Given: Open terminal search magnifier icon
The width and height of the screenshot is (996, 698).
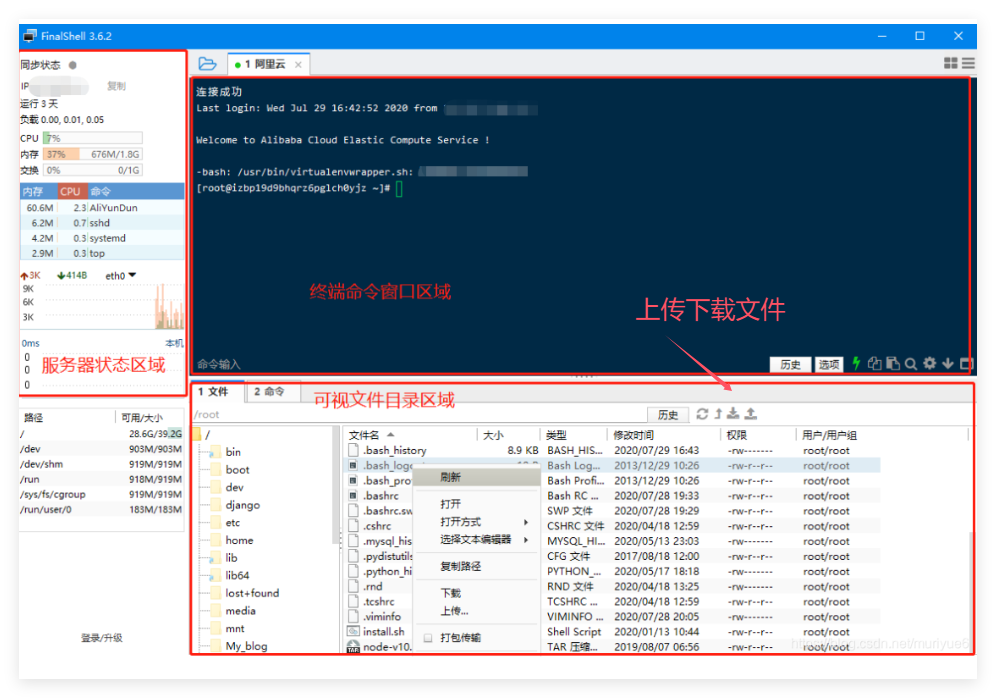Looking at the screenshot, I should point(911,363).
